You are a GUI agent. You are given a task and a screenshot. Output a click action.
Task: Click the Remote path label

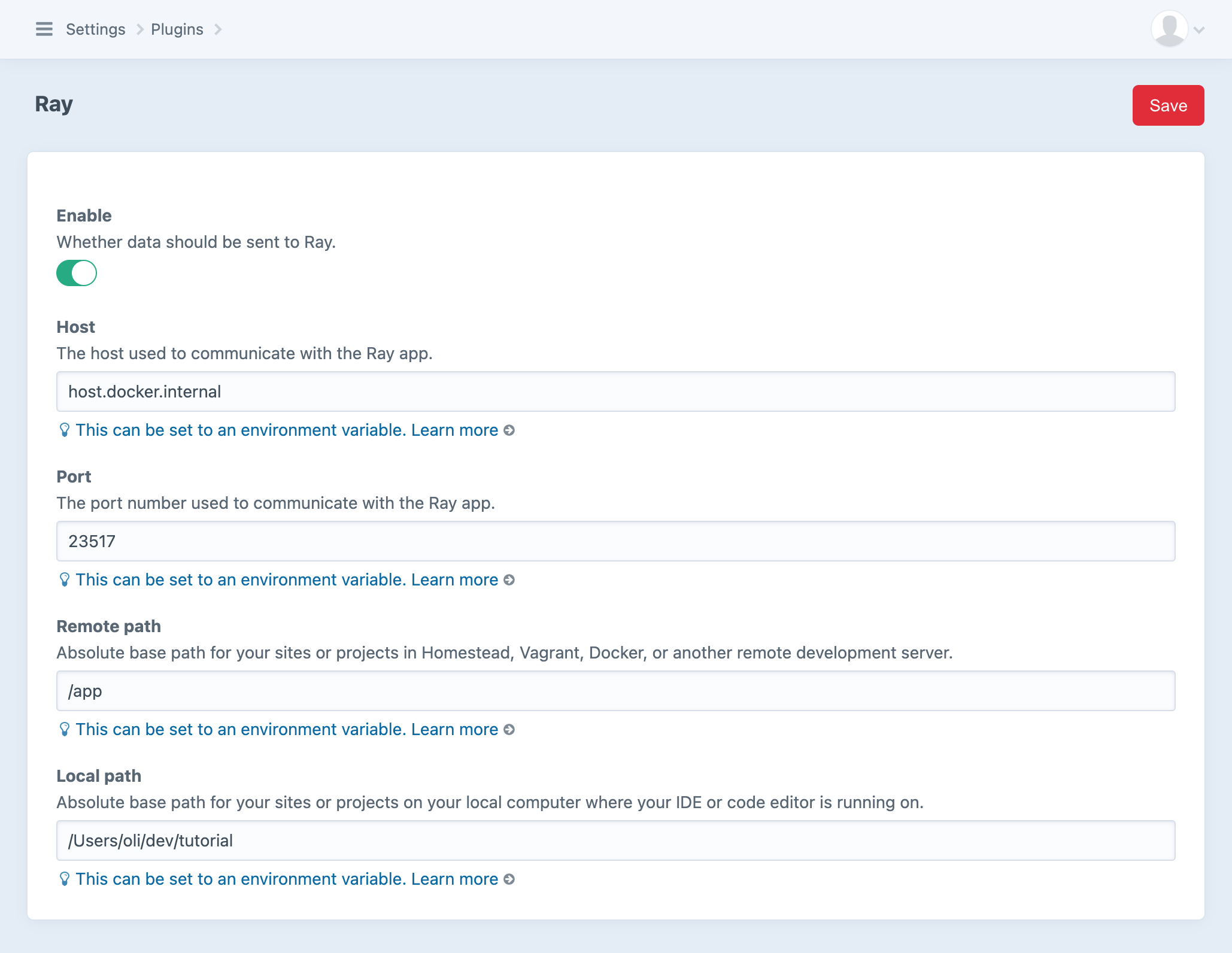click(x=109, y=626)
